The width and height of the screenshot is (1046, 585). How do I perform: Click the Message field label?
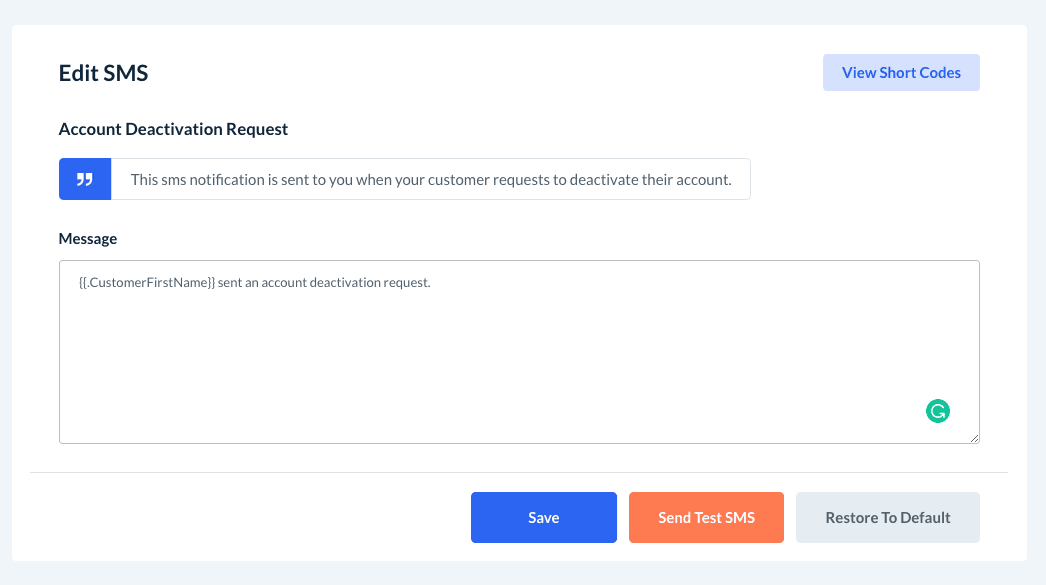[x=88, y=239]
